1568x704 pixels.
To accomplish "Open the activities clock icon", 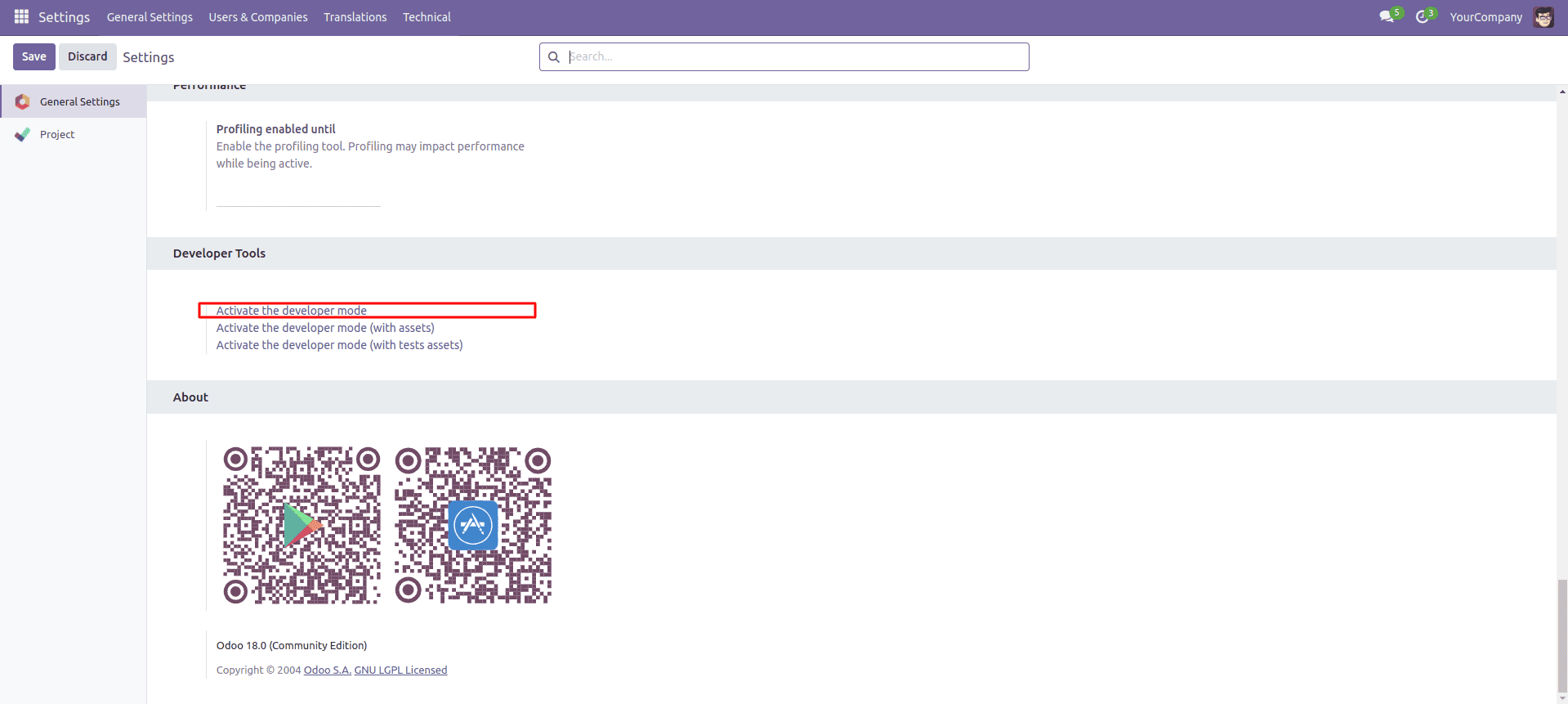I will [1422, 16].
